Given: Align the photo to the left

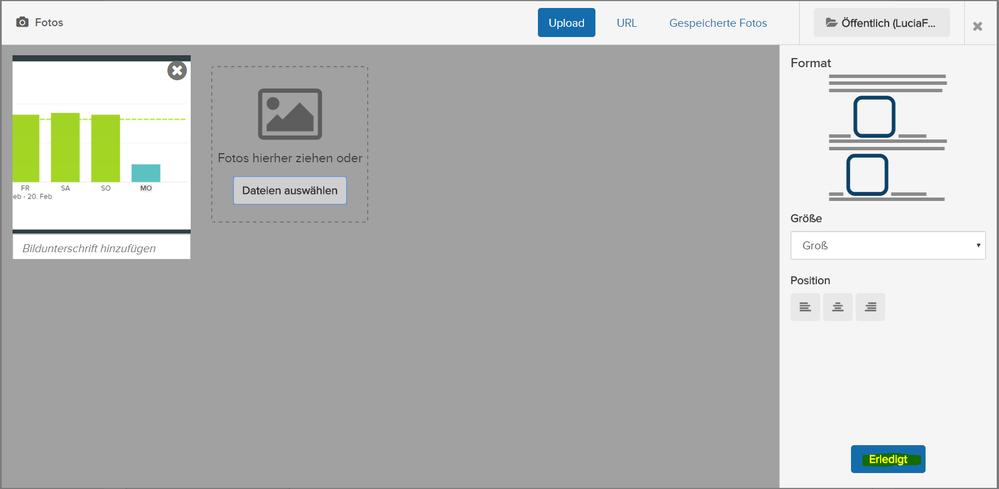Looking at the screenshot, I should [805, 307].
